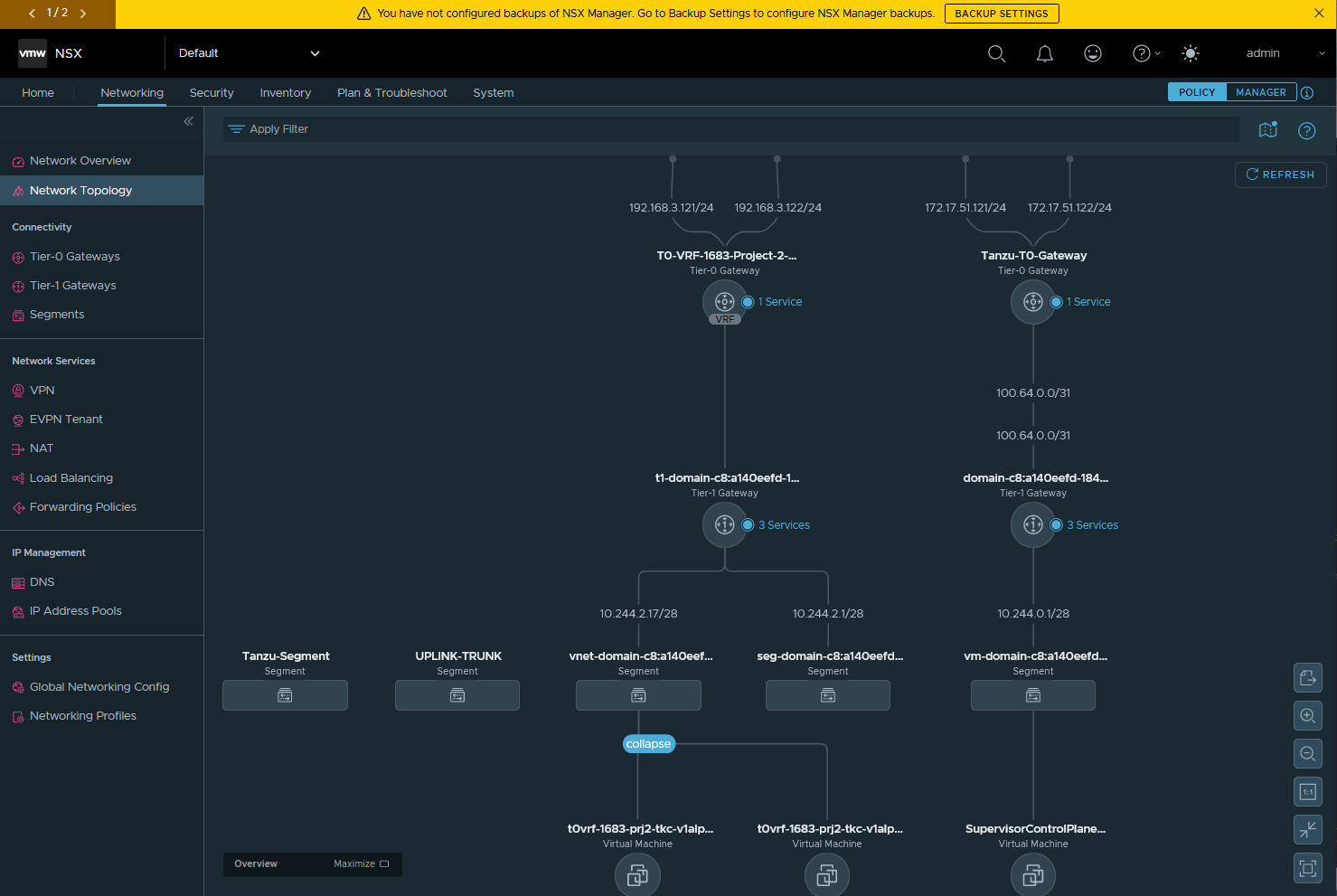The height and width of the screenshot is (896, 1337).
Task: Collapse the left sidebar with double chevron
Action: (188, 121)
